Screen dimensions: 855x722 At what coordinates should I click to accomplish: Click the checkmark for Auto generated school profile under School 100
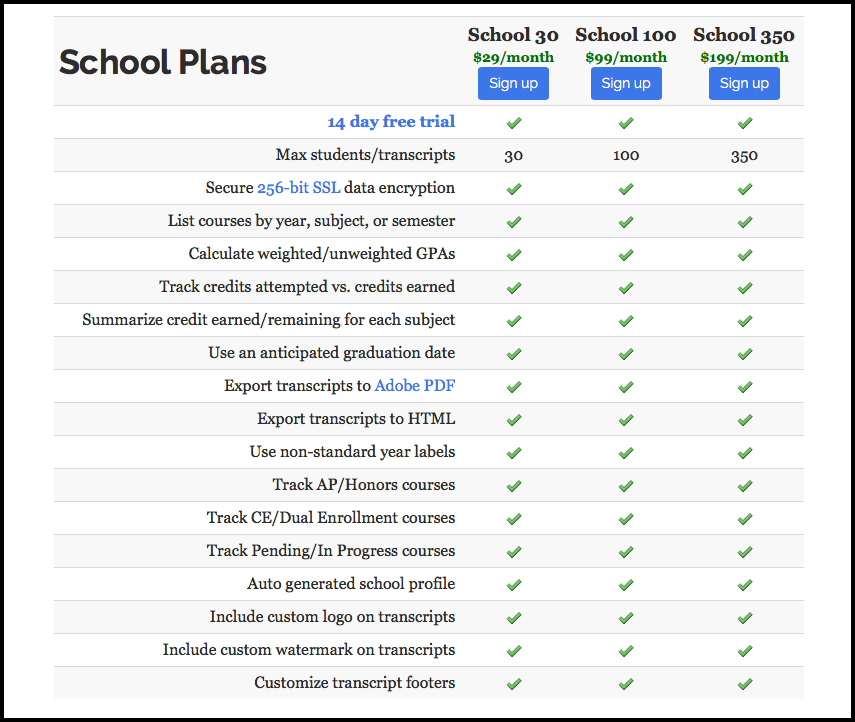coord(626,585)
